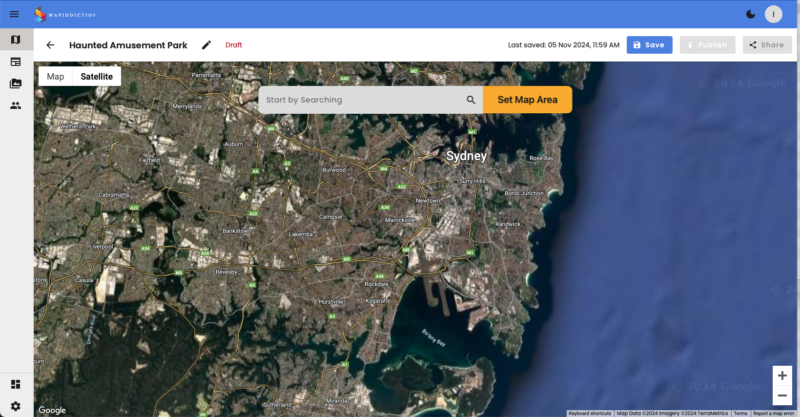Open the team members sidebar icon
Viewport: 800px width, 417px height.
click(x=15, y=105)
